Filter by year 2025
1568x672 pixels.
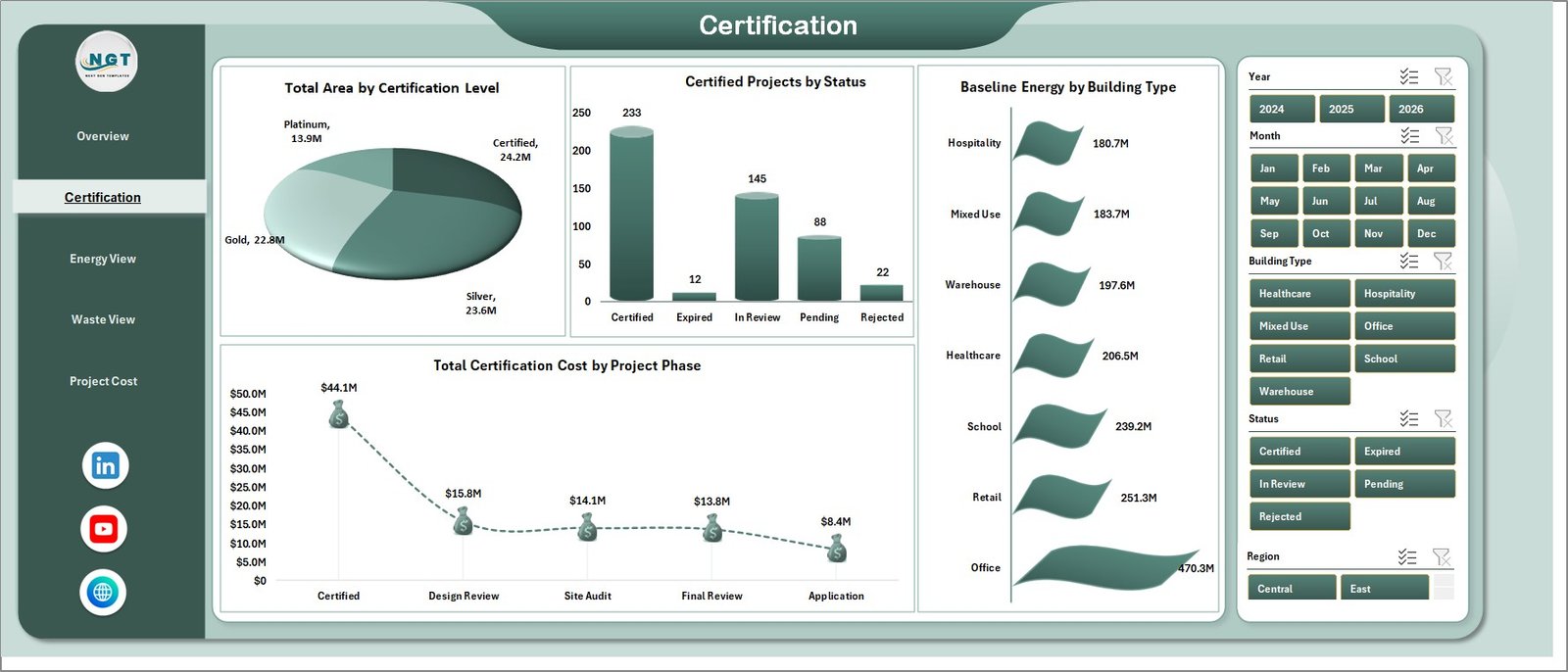1351,109
